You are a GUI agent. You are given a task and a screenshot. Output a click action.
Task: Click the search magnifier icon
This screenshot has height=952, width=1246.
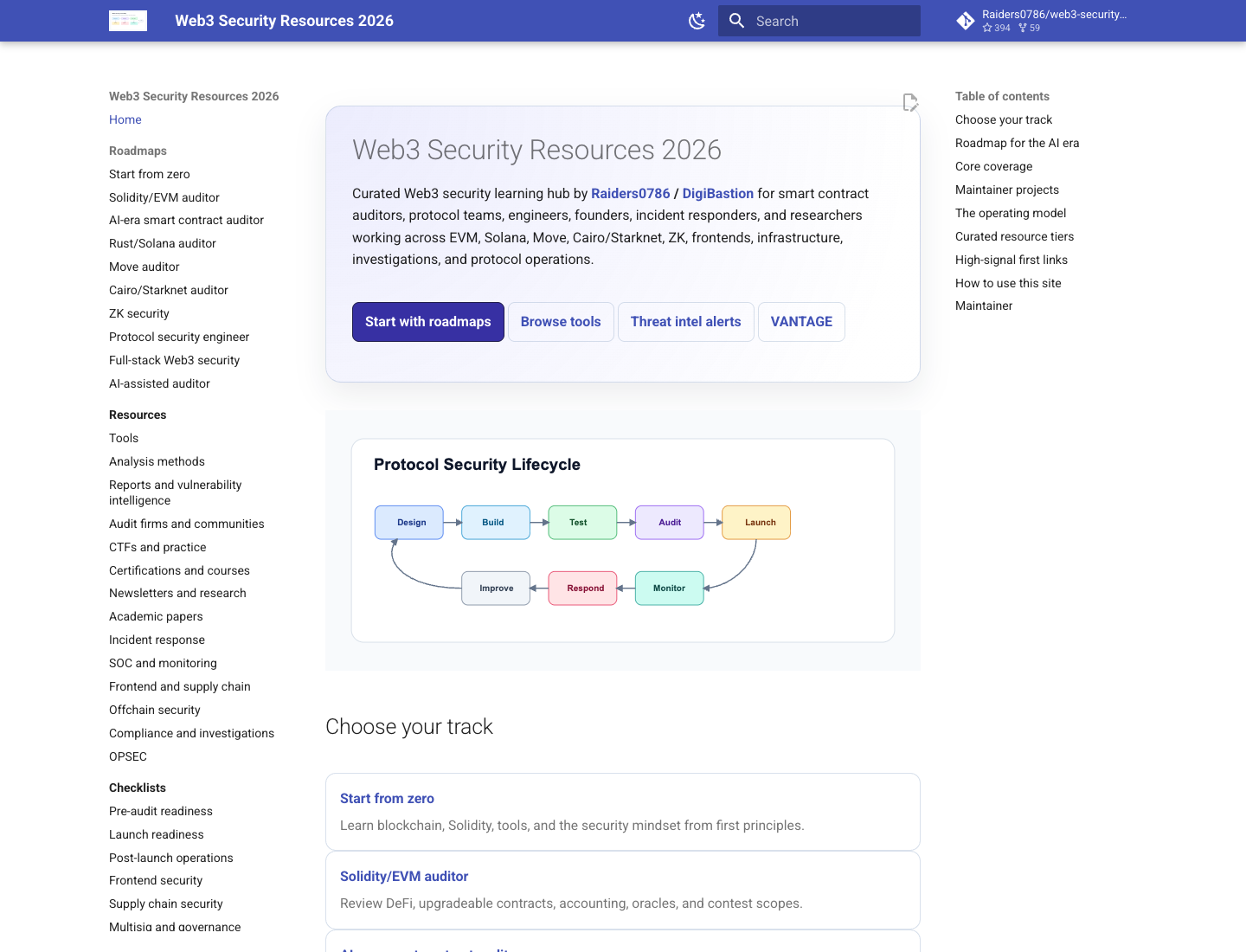pos(737,21)
